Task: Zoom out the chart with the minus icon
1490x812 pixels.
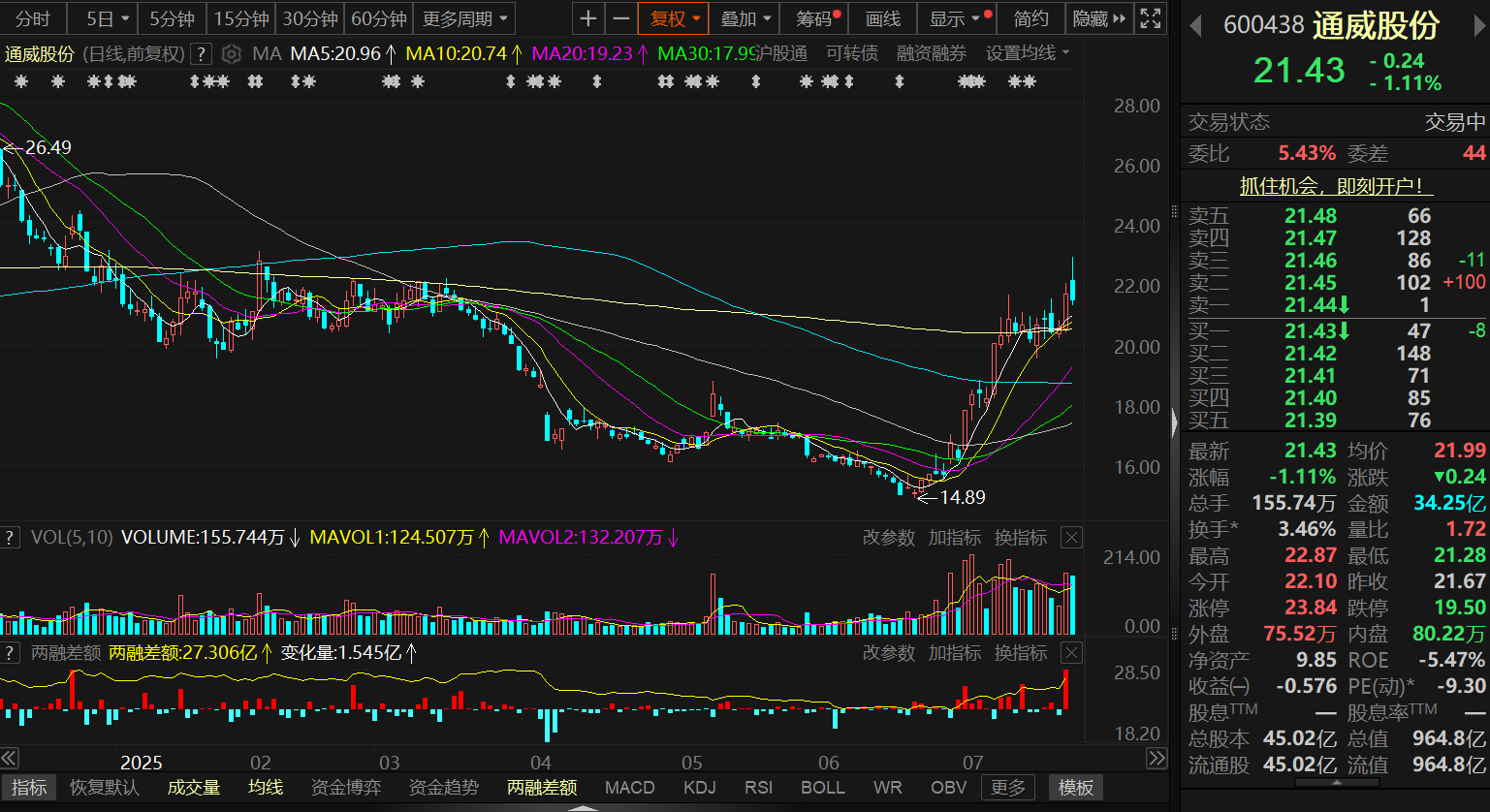Action: 620,18
